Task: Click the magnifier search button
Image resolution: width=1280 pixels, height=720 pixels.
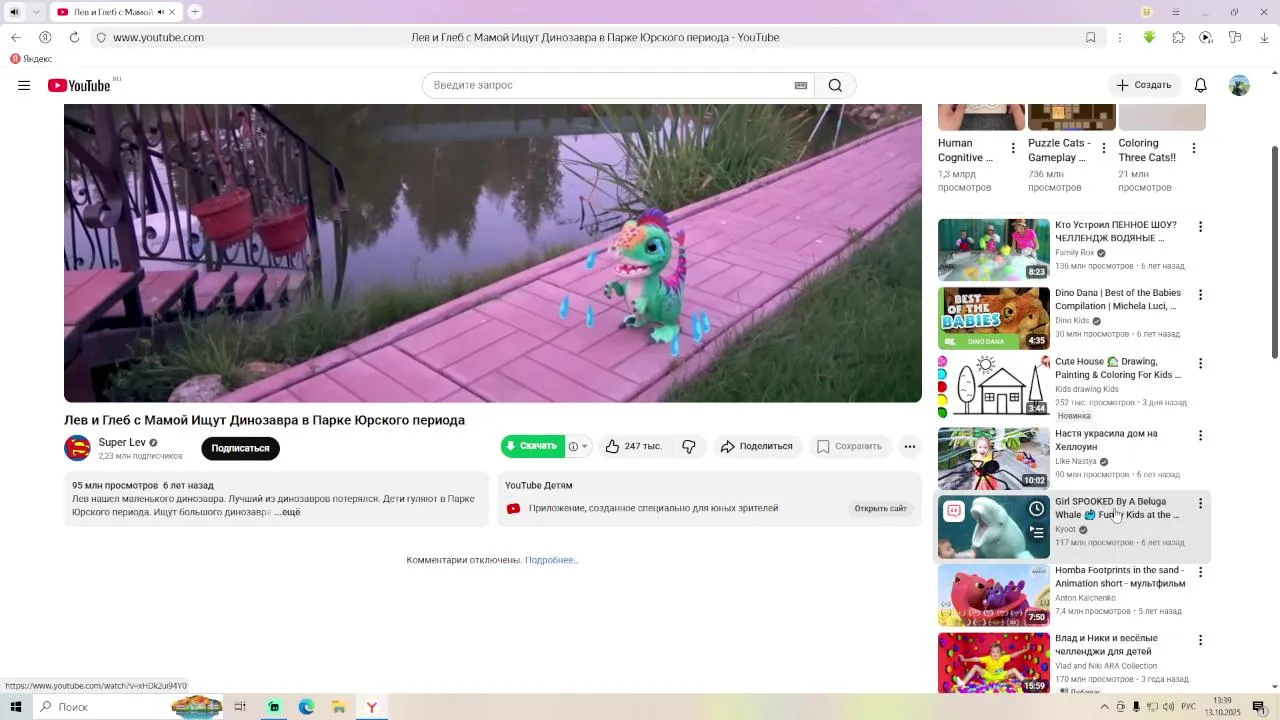Action: pyautogui.click(x=835, y=85)
